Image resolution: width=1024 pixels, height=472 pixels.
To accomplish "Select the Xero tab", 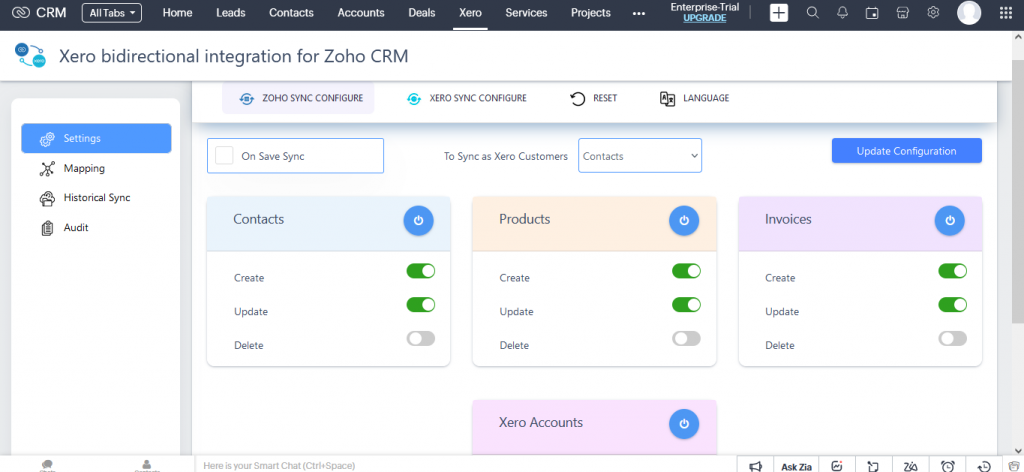I will coord(470,12).
